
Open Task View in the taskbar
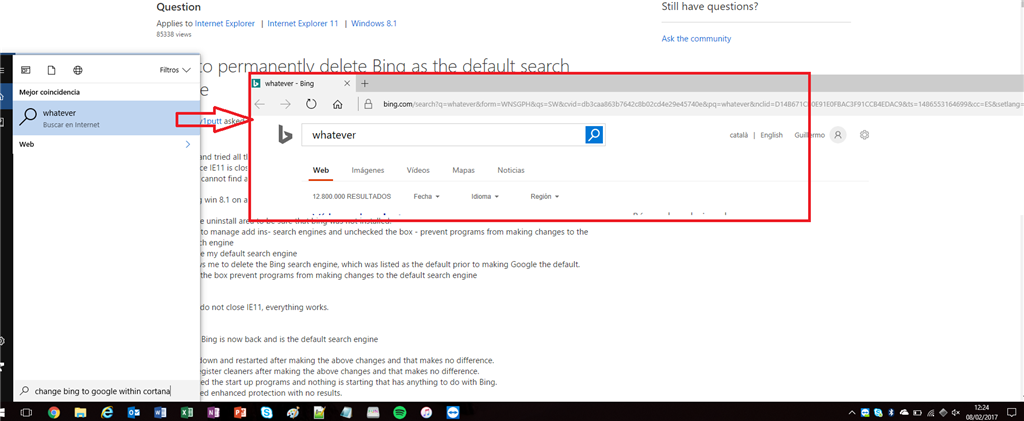(27, 413)
